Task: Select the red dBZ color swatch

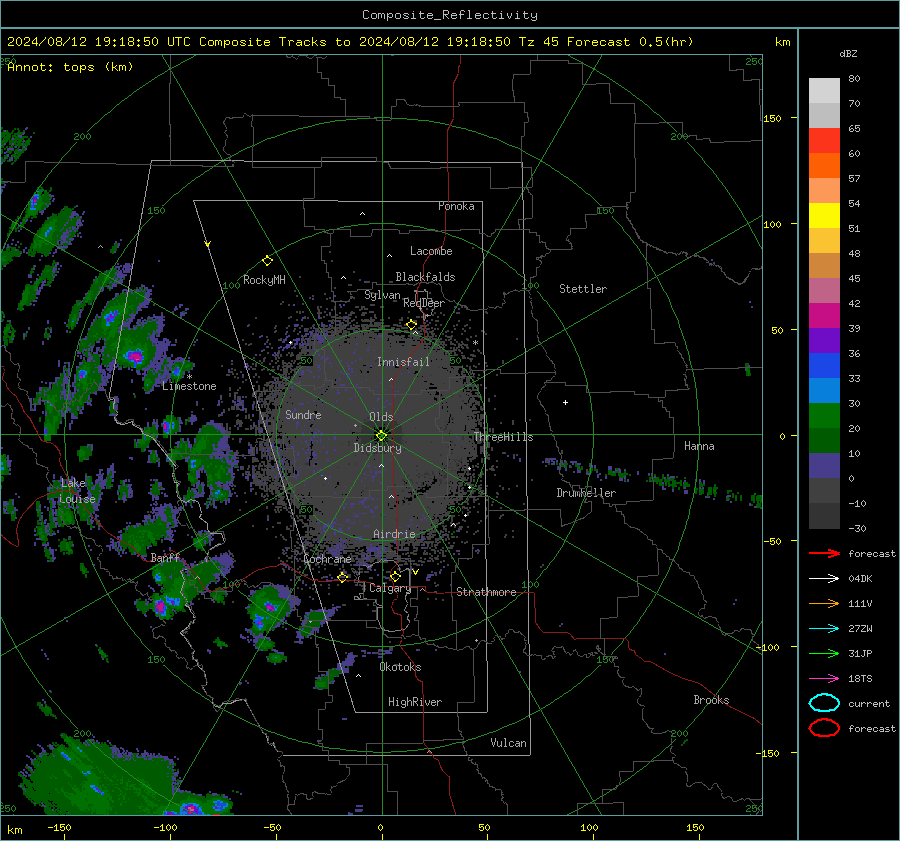Action: pyautogui.click(x=824, y=141)
